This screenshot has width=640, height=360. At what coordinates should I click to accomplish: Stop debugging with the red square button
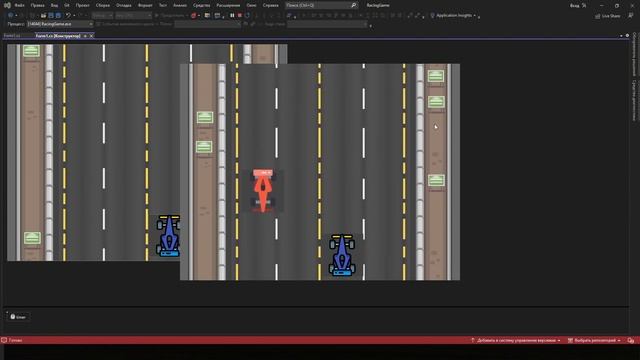[240, 16]
